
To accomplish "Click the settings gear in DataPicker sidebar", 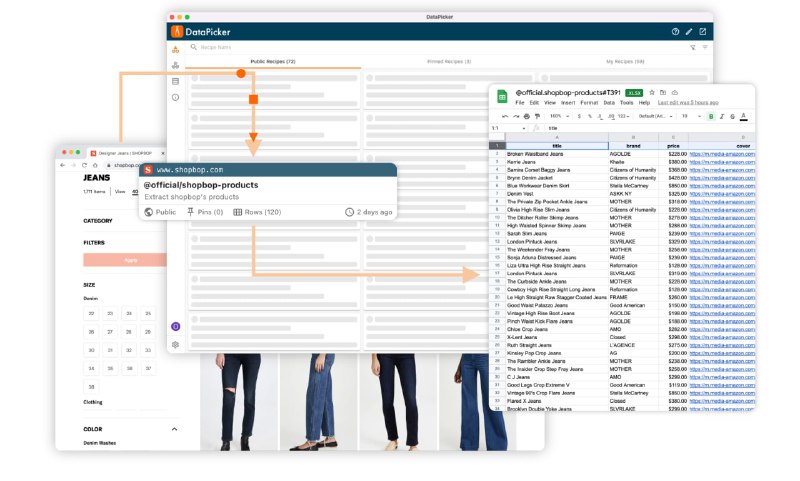I will [176, 344].
